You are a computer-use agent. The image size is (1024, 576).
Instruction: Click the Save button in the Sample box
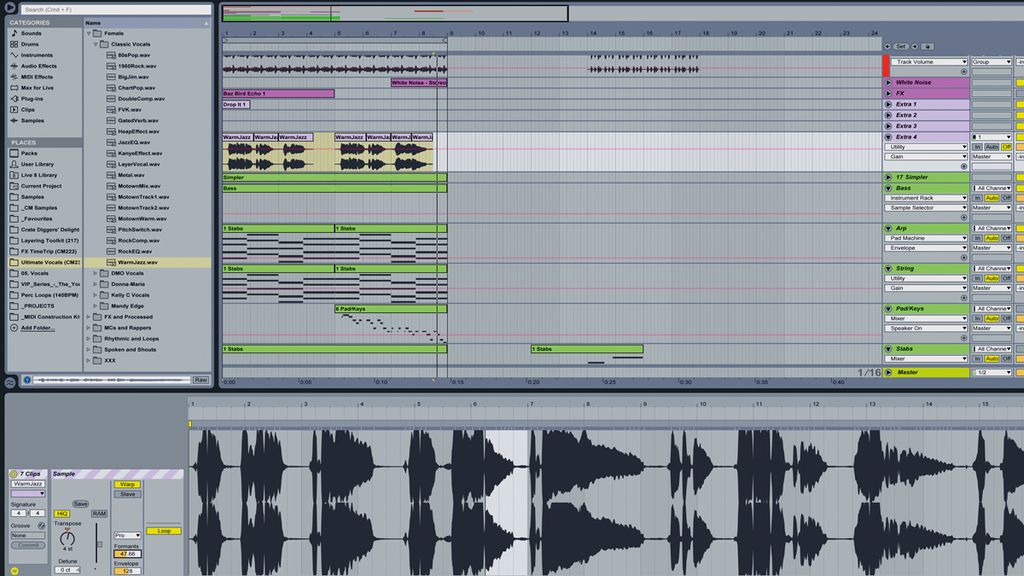click(80, 503)
